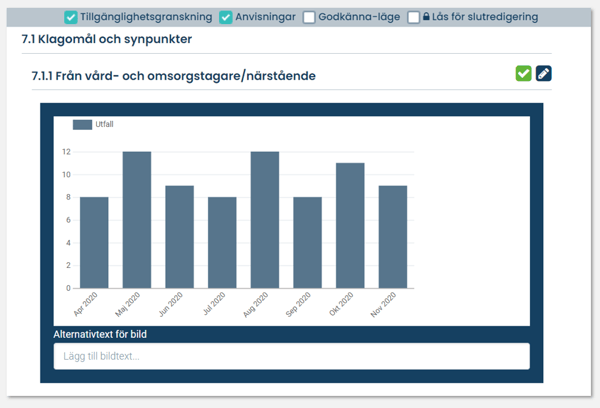This screenshot has height=408, width=600.
Task: Uncheck the Anvisningar checkbox
Action: (x=226, y=17)
